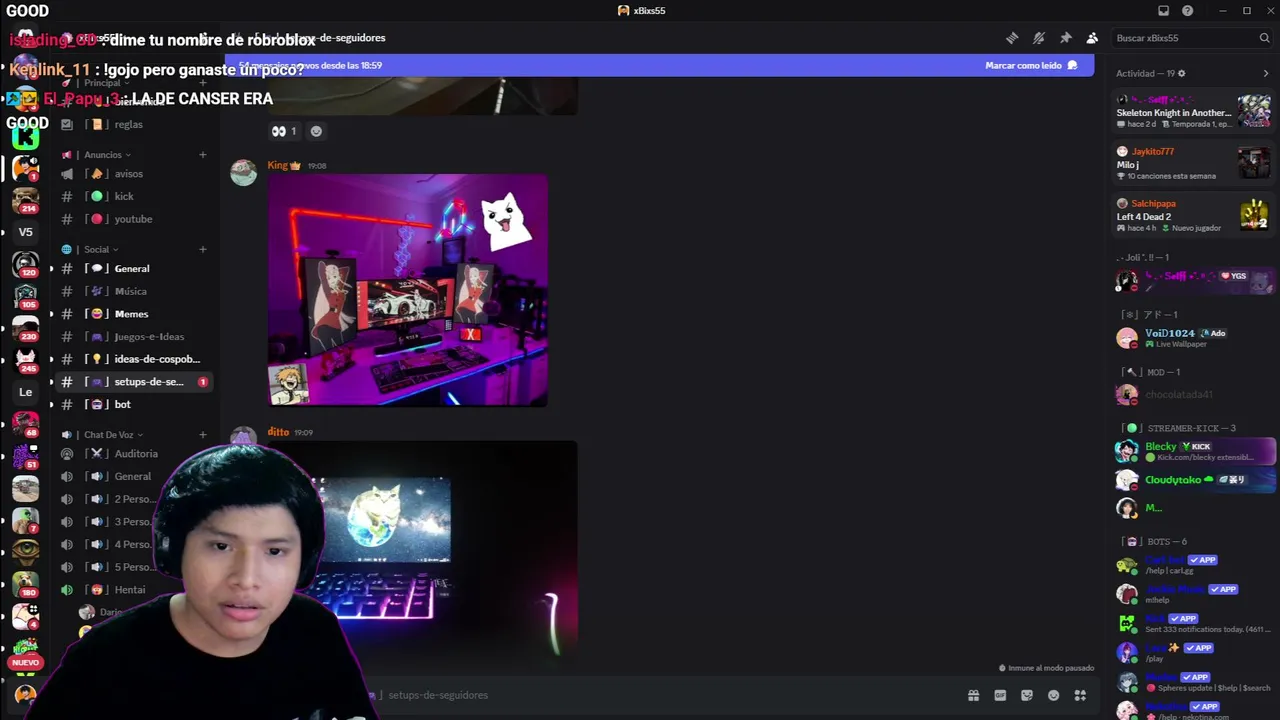Join the General voice channel
This screenshot has height=720, width=1280.
tap(134, 477)
